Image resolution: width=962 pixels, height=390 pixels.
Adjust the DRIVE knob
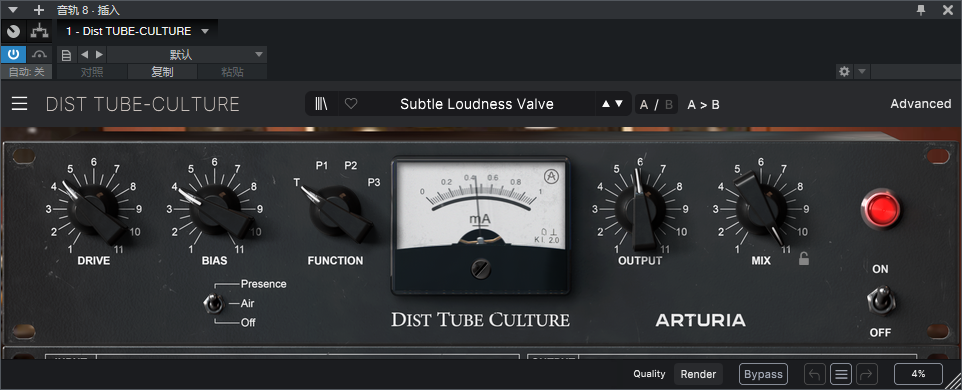click(94, 210)
